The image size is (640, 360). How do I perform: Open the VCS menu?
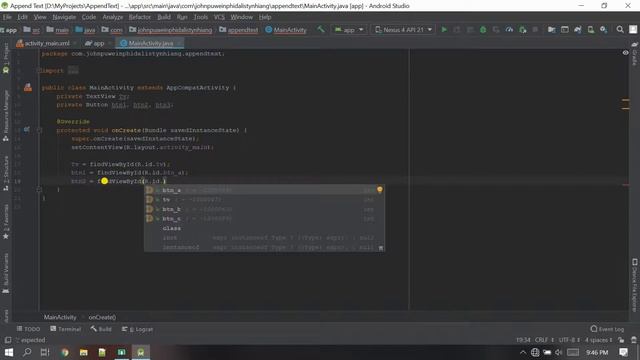point(219,17)
